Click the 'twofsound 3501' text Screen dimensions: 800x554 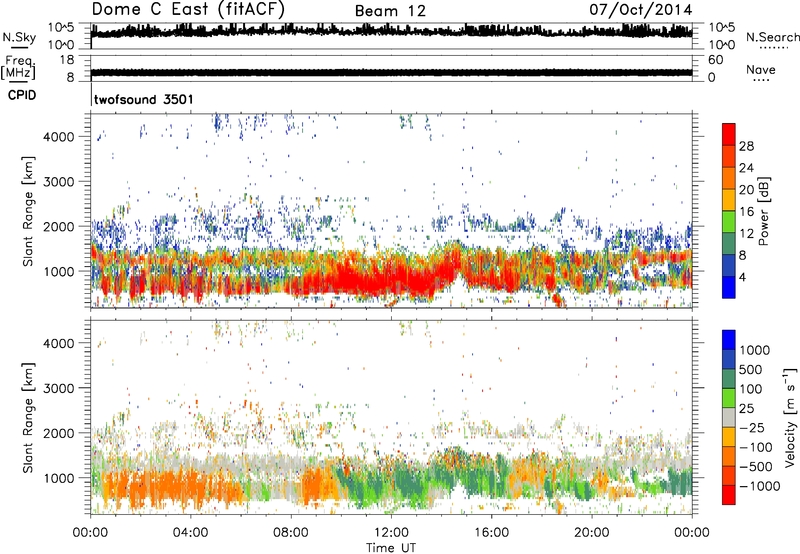[x=144, y=99]
